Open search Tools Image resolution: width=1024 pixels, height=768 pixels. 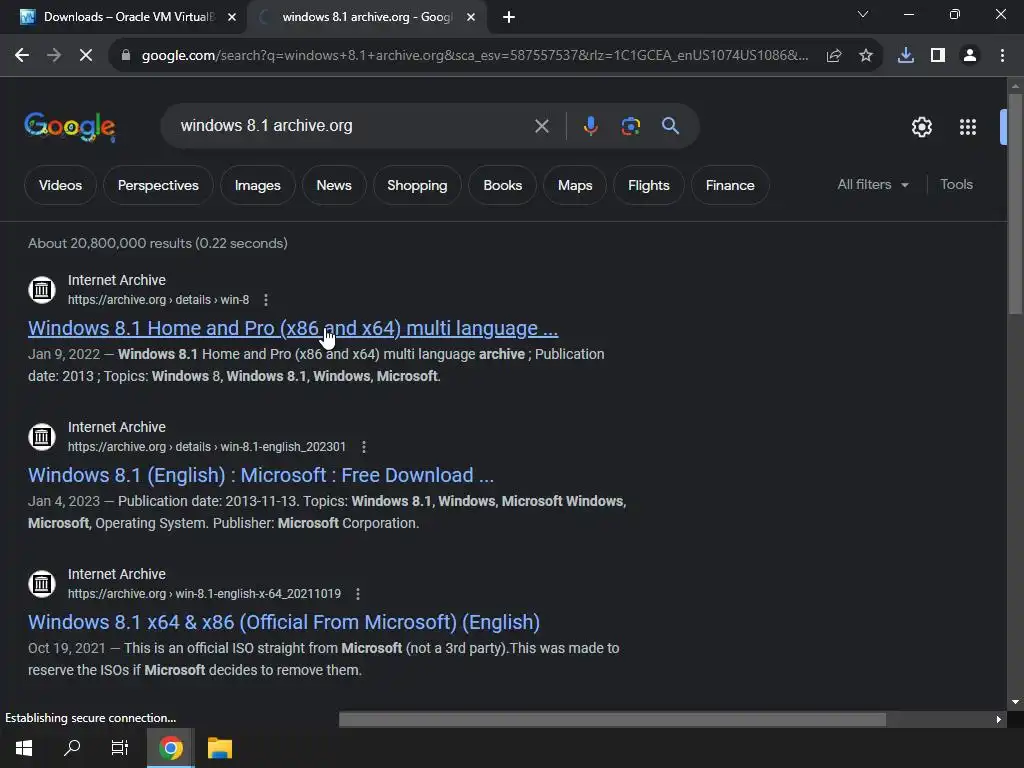[956, 185]
